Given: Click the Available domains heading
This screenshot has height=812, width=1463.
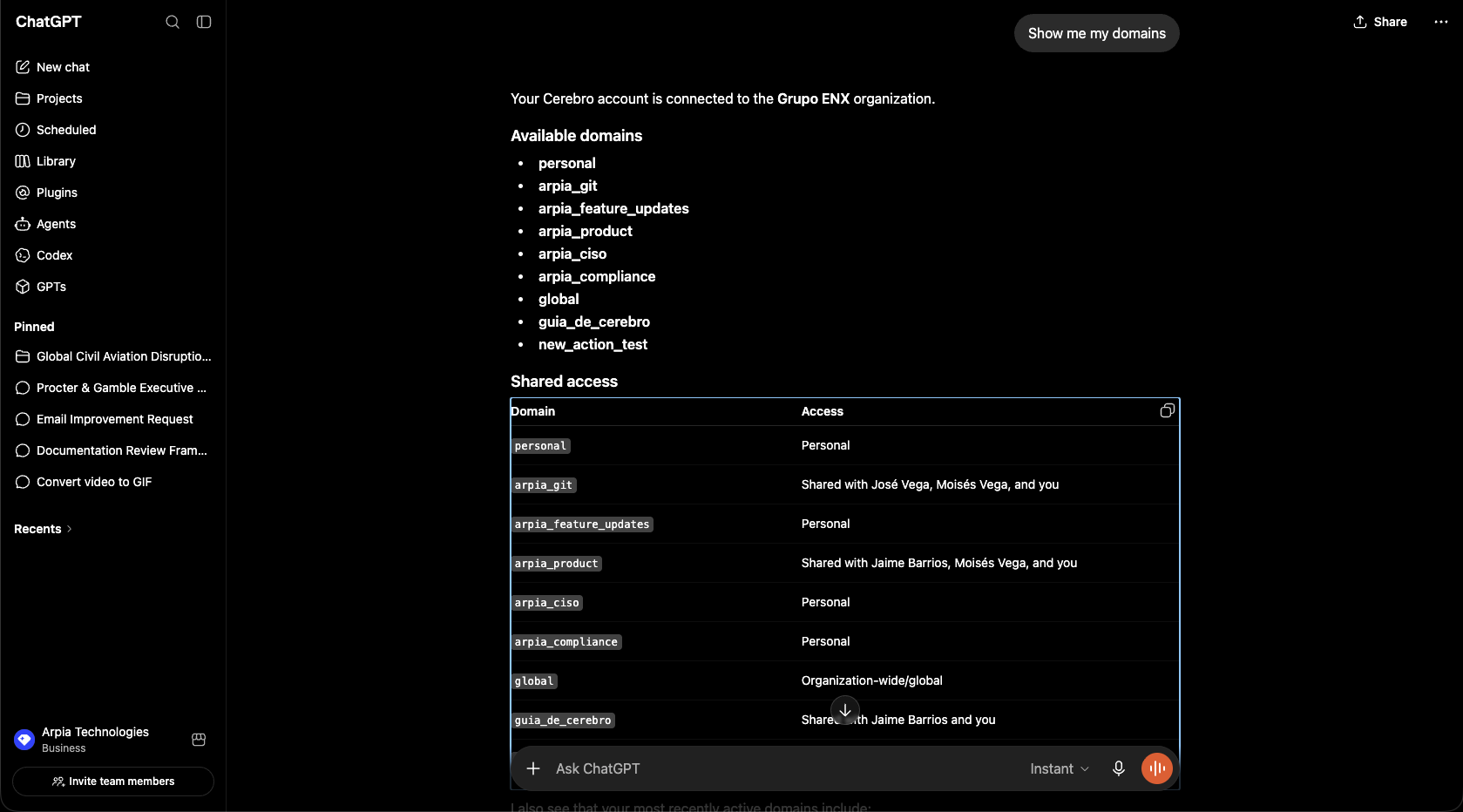Looking at the screenshot, I should pyautogui.click(x=576, y=136).
